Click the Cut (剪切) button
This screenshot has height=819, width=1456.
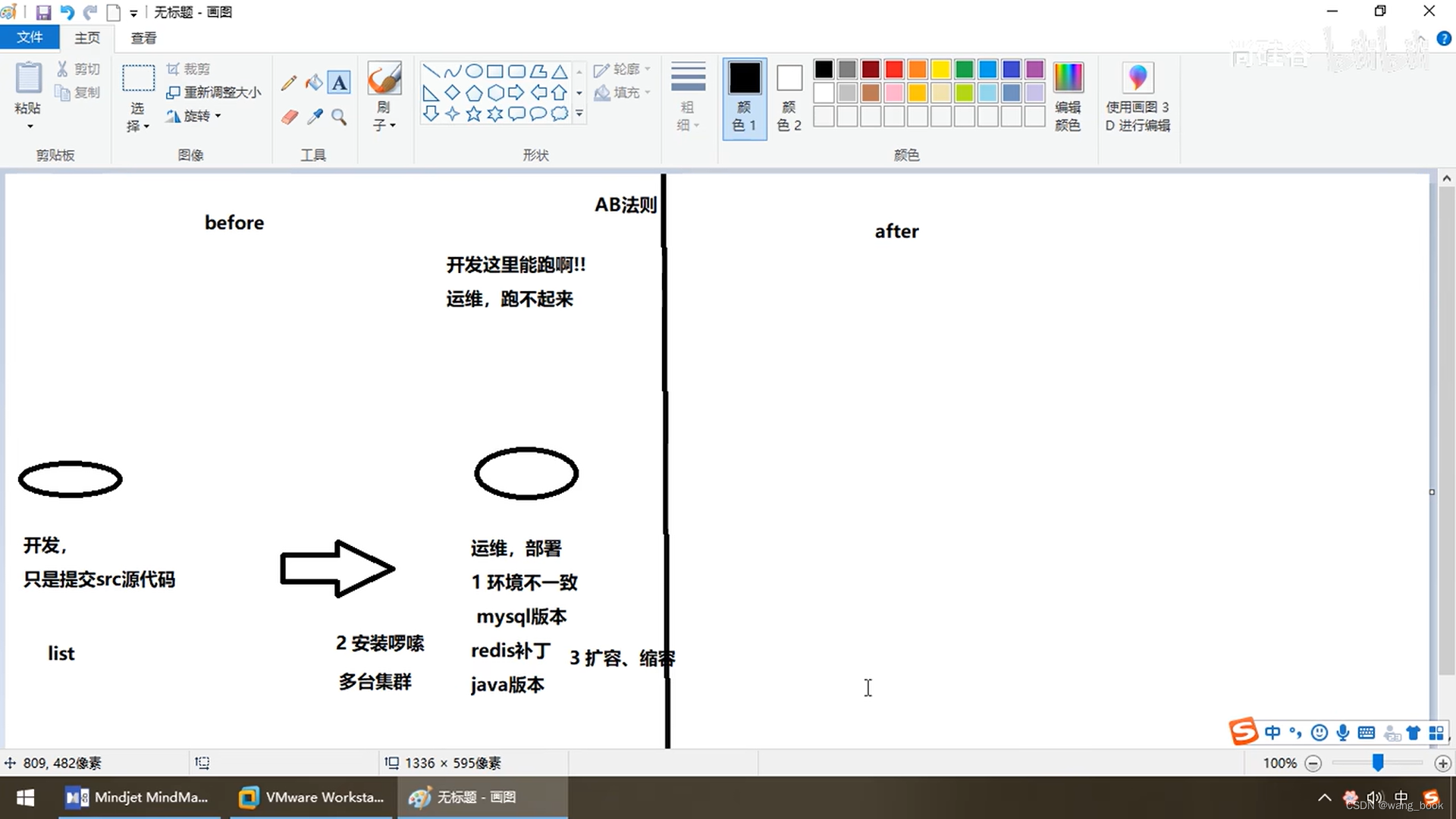(x=78, y=69)
